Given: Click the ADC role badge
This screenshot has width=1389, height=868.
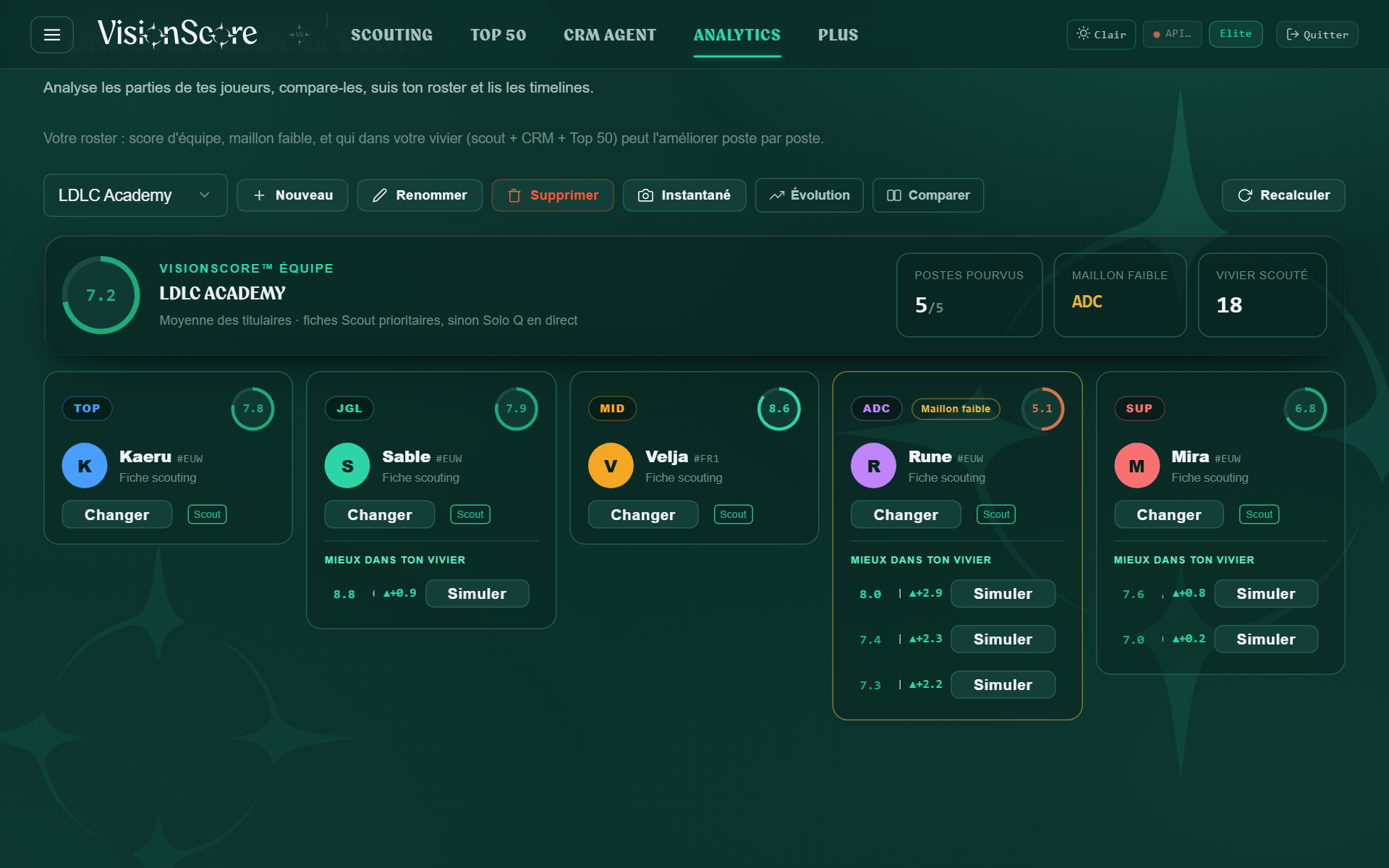Looking at the screenshot, I should tap(876, 409).
